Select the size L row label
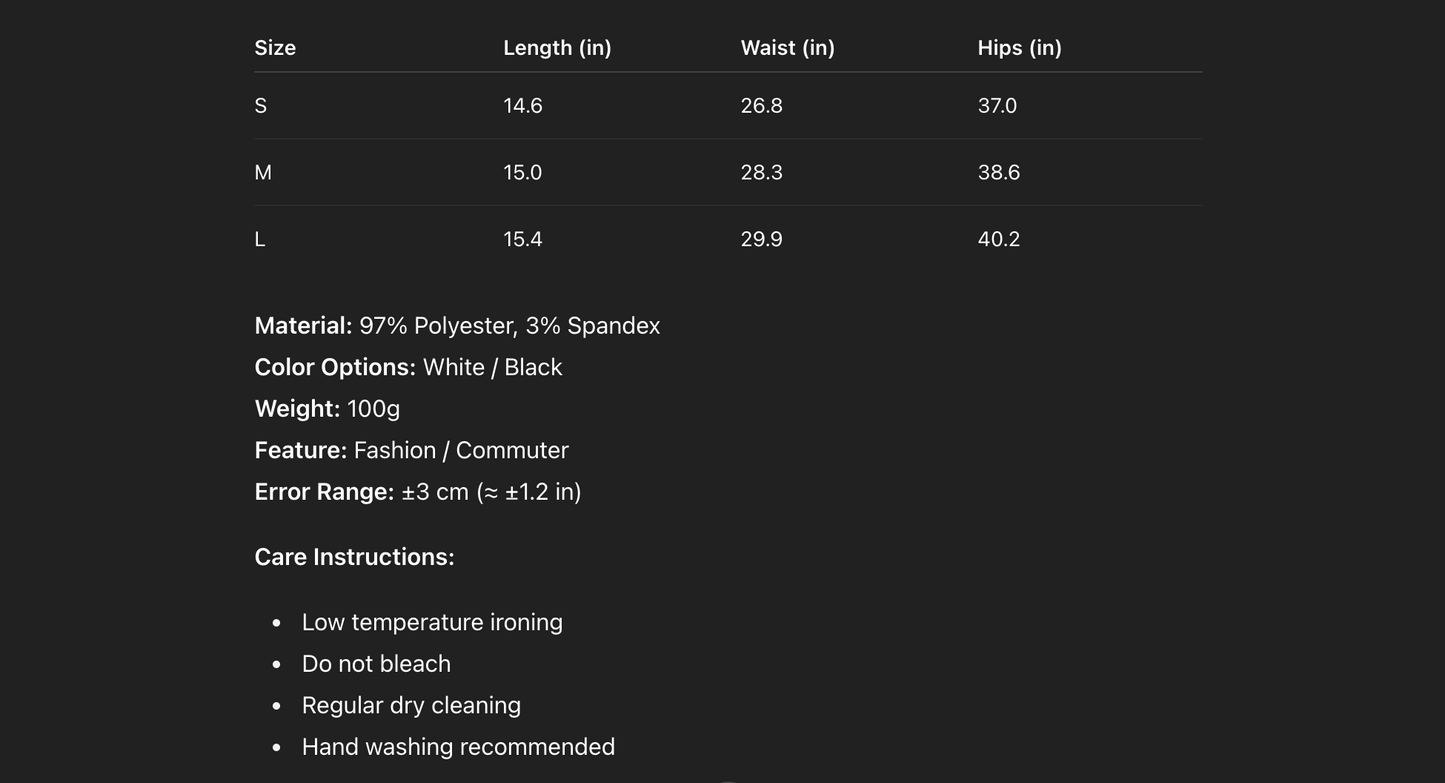This screenshot has height=783, width=1445. (260, 239)
